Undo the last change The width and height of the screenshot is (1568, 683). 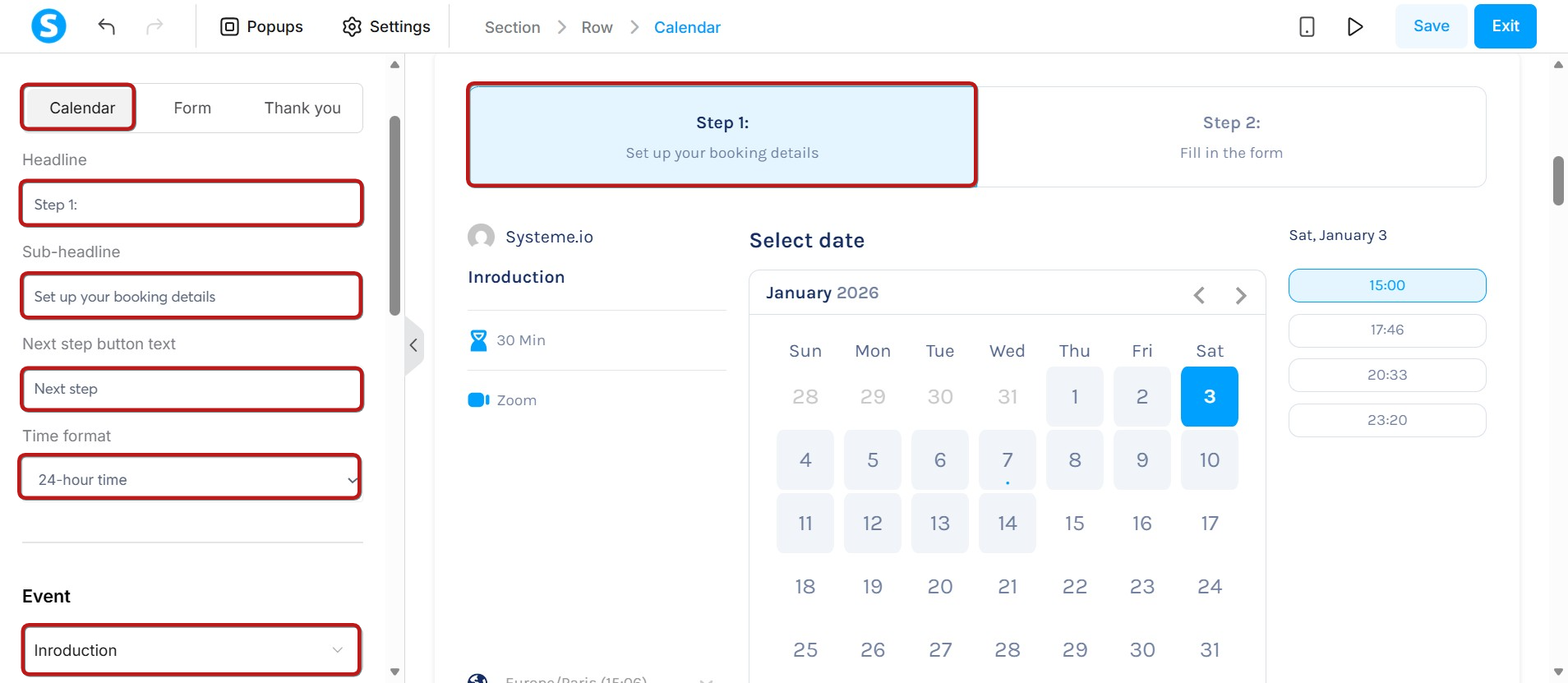(106, 26)
